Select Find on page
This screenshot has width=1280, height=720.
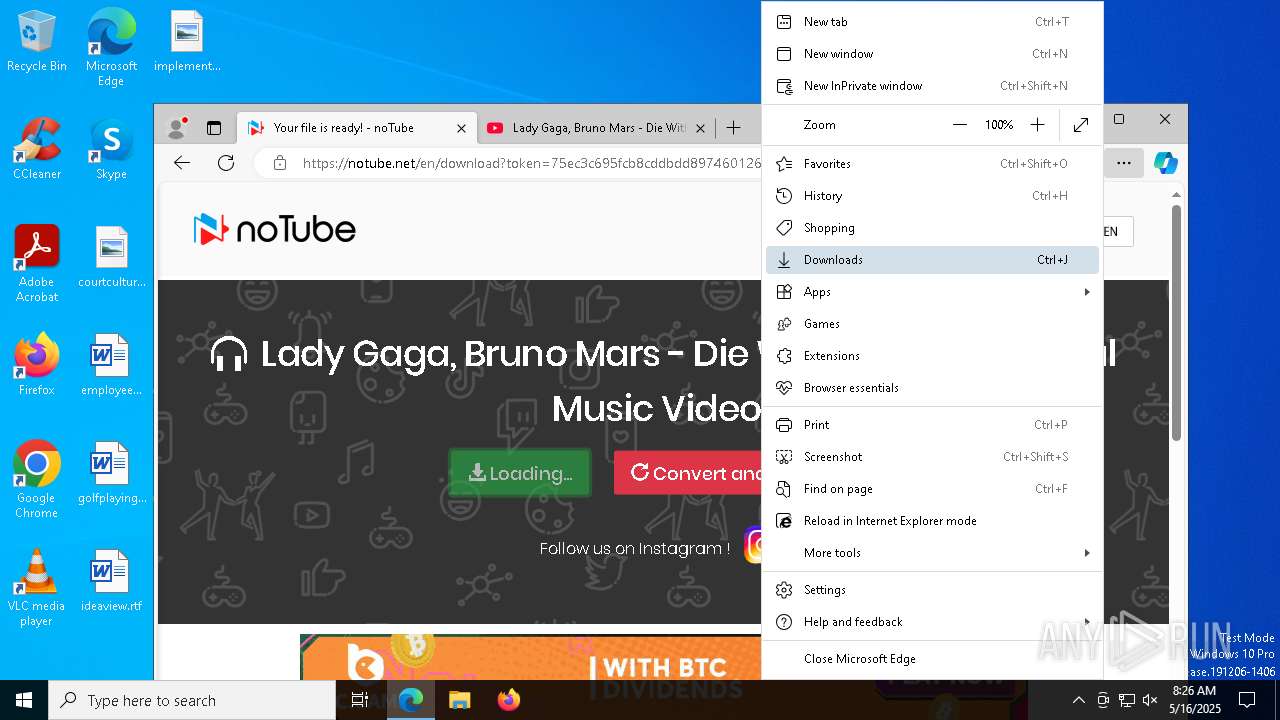point(932,489)
